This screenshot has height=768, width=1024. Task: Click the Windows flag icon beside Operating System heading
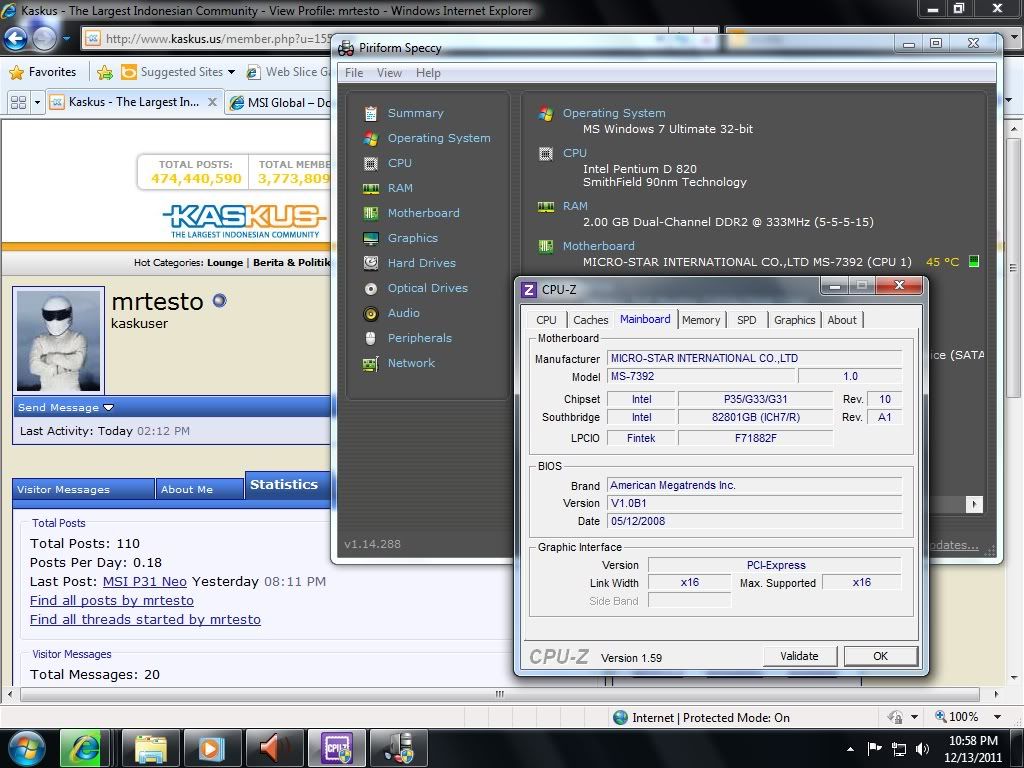(x=546, y=114)
